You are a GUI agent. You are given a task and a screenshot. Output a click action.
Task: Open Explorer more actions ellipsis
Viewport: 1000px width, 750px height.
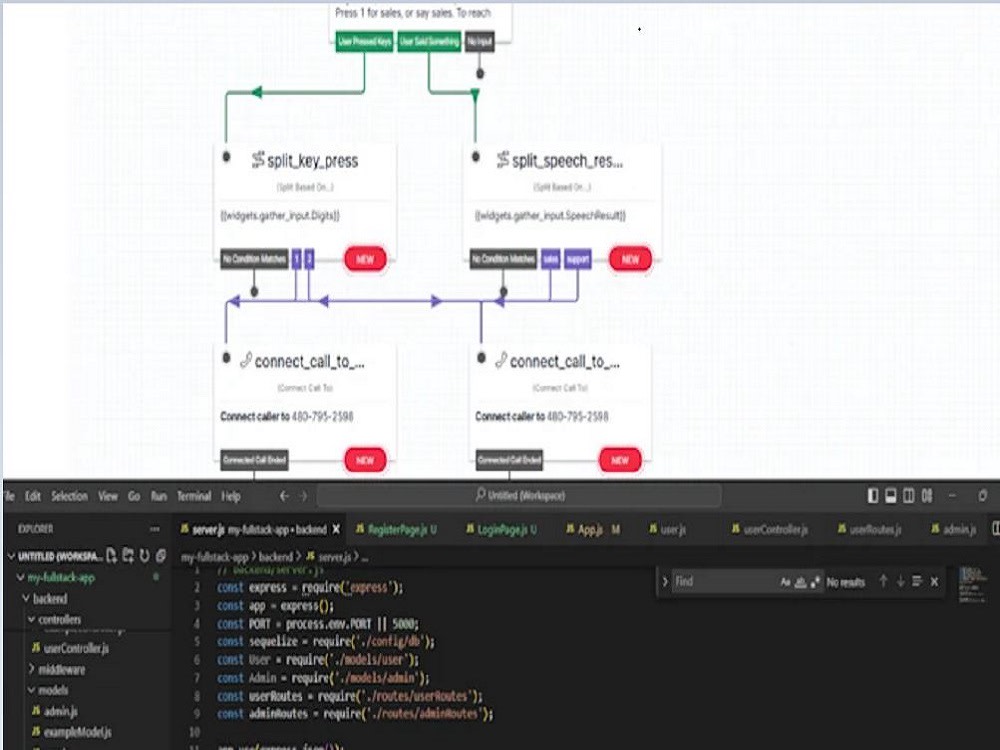154,529
